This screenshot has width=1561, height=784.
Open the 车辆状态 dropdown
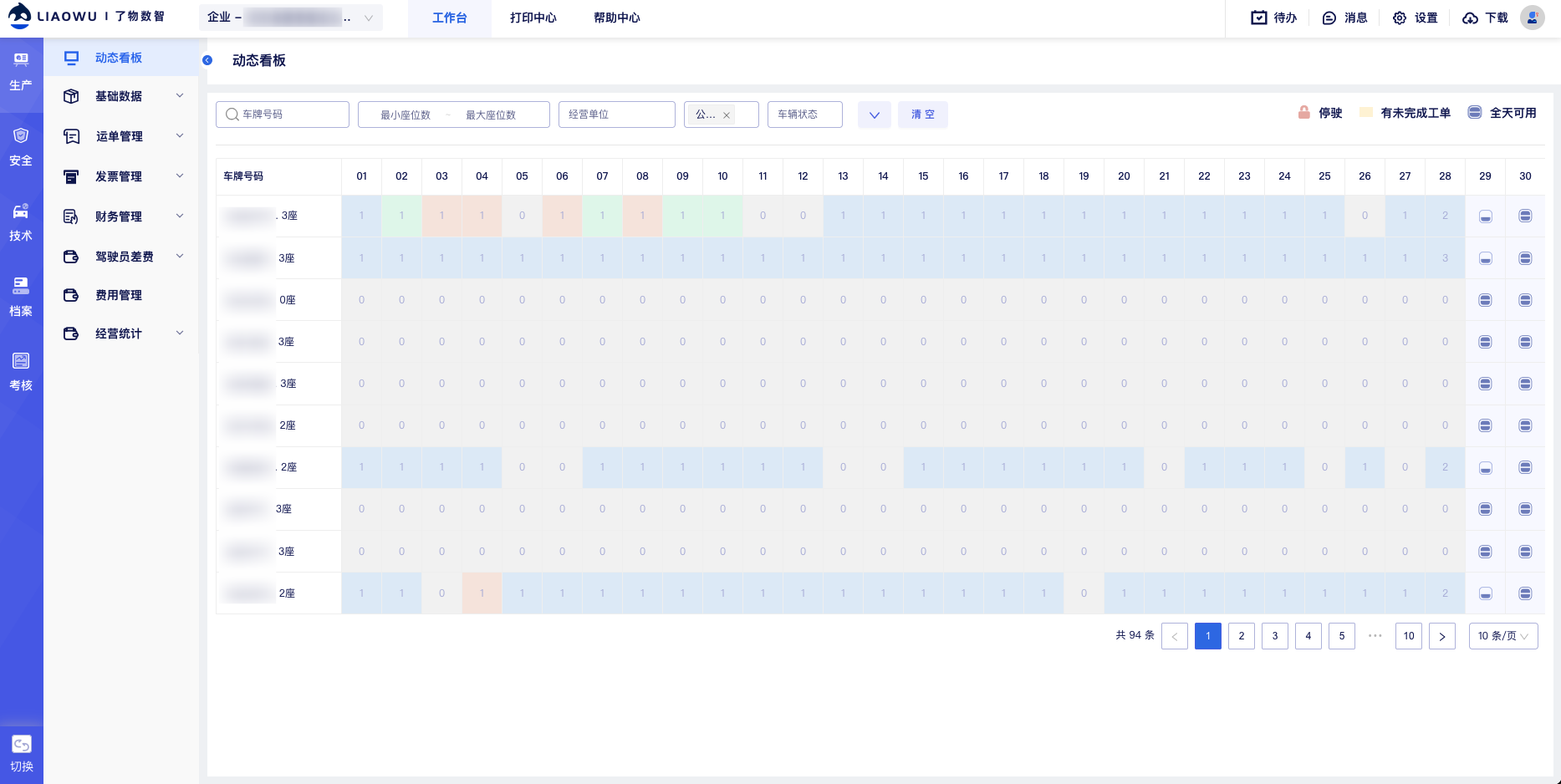tap(804, 115)
